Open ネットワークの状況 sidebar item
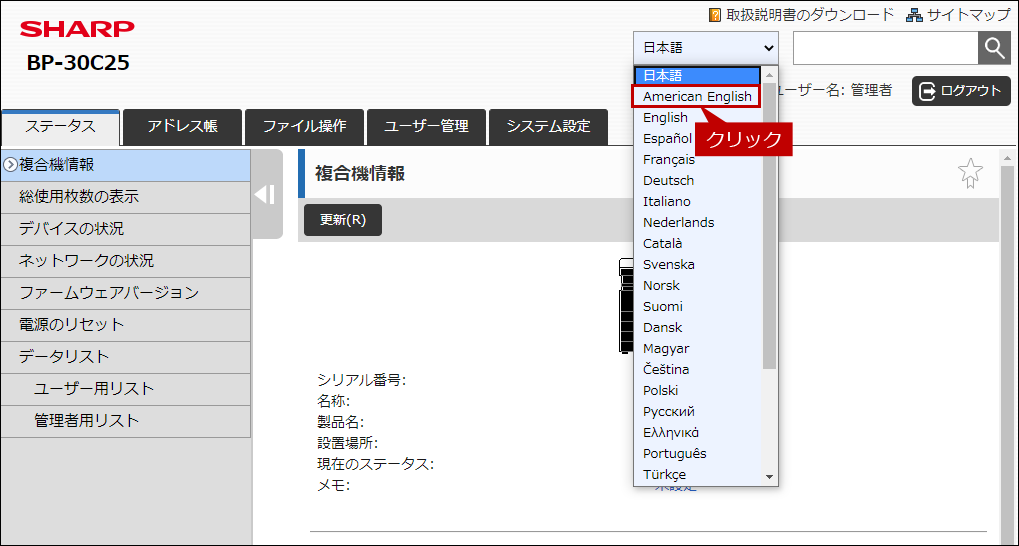Viewport: 1019px width, 546px height. point(125,261)
